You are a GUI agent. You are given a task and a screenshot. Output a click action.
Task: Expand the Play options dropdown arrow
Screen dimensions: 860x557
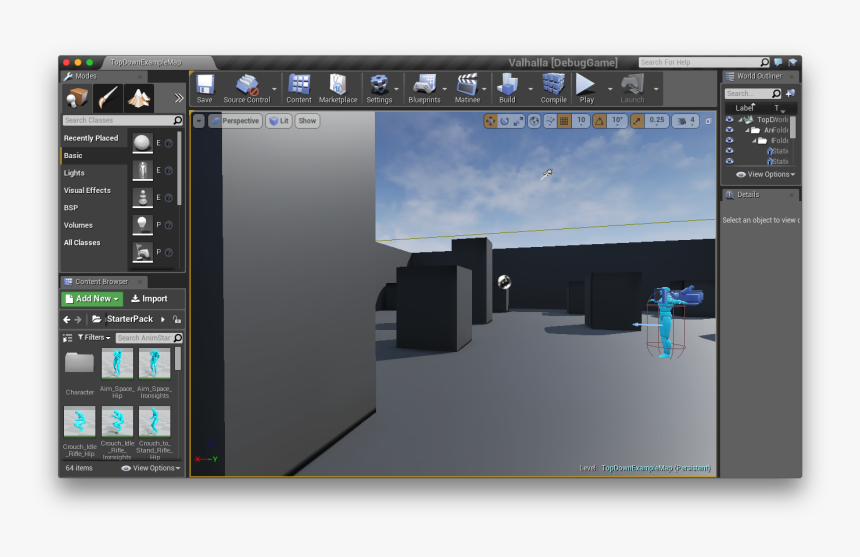tap(610, 89)
